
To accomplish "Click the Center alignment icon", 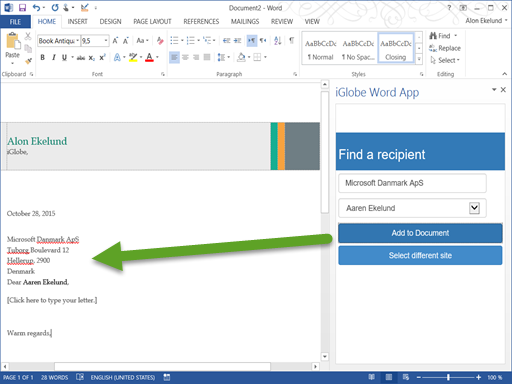I will click(x=185, y=57).
